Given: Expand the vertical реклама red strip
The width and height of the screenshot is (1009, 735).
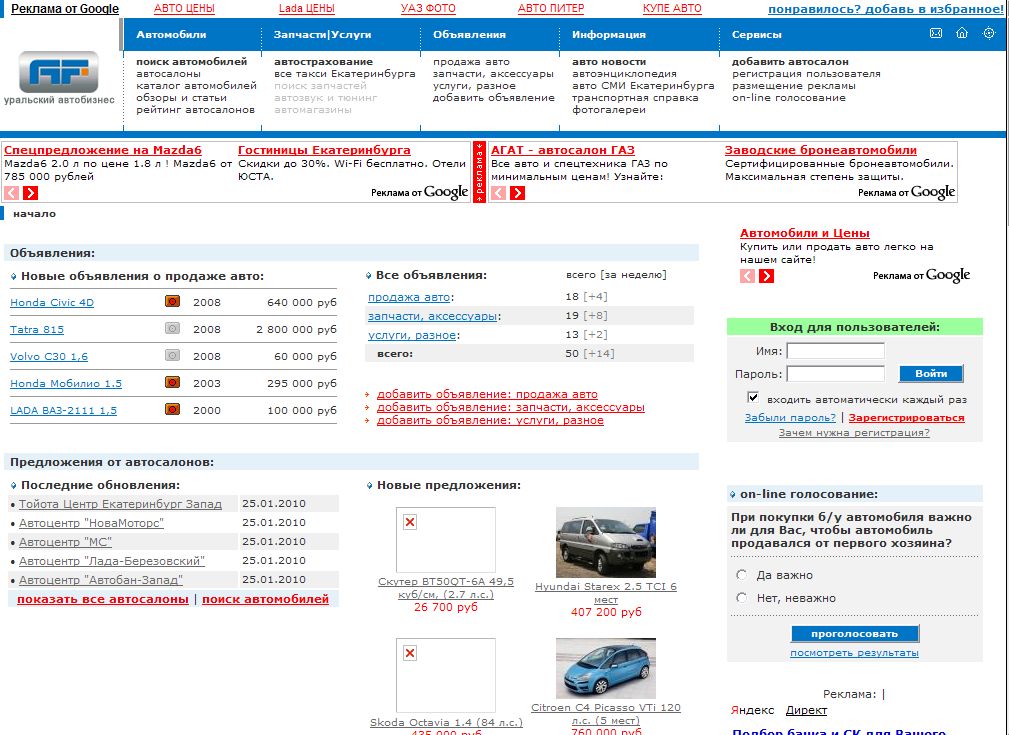Looking at the screenshot, I should click(479, 172).
